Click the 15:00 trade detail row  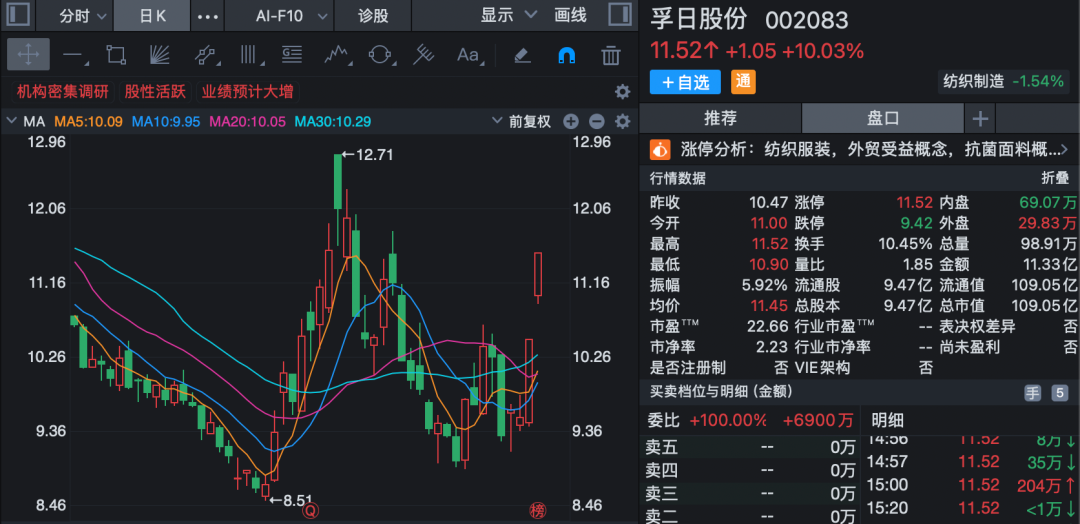point(972,485)
